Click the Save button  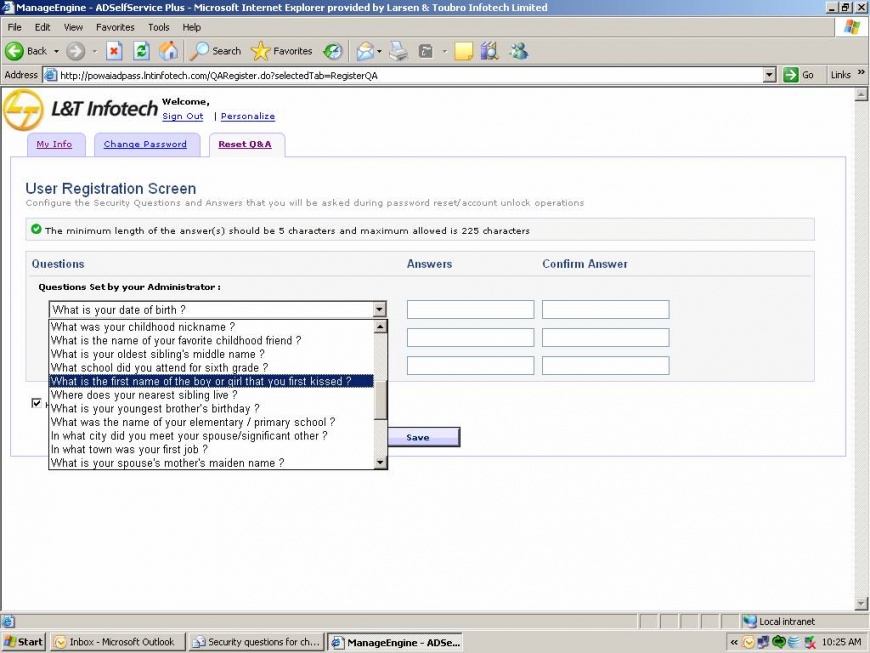point(417,437)
